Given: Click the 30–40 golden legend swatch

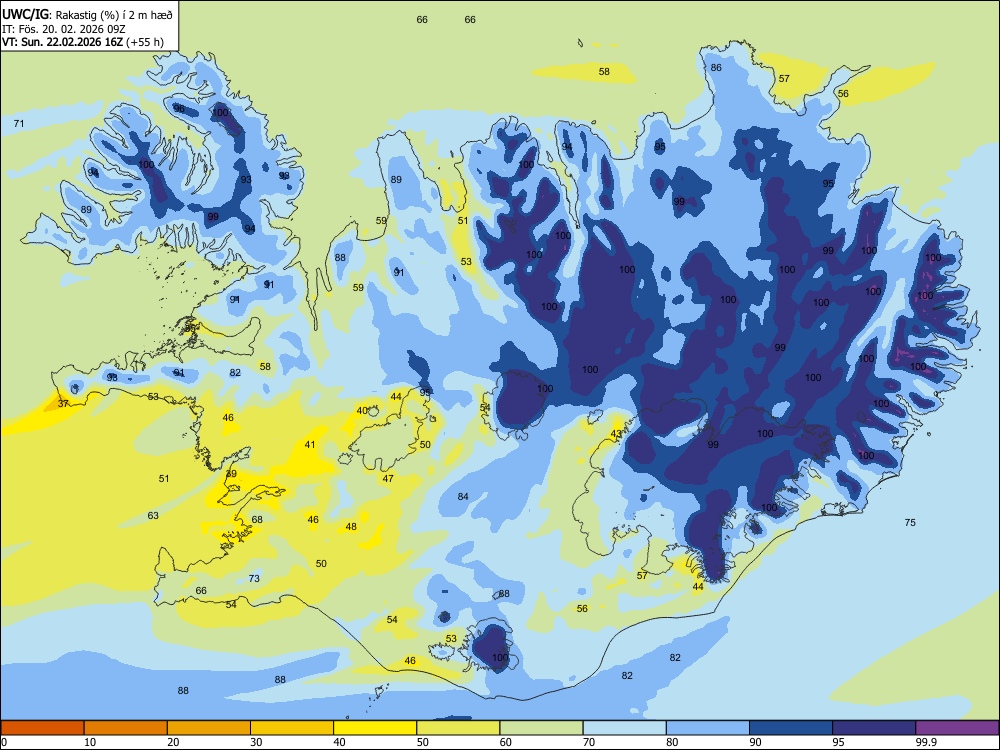Looking at the screenshot, I should click(292, 728).
